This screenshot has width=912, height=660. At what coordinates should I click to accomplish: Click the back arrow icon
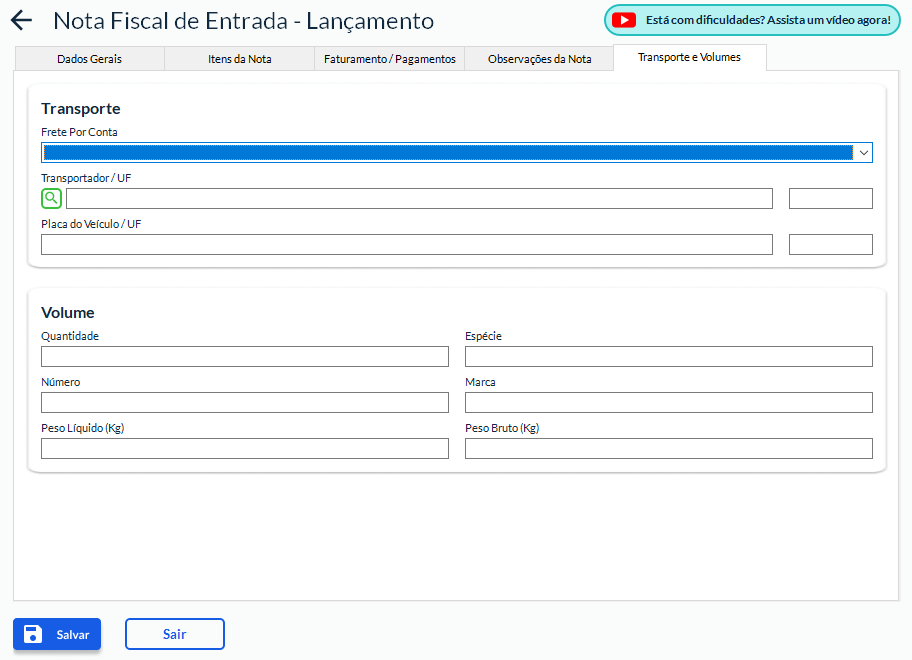(21, 21)
